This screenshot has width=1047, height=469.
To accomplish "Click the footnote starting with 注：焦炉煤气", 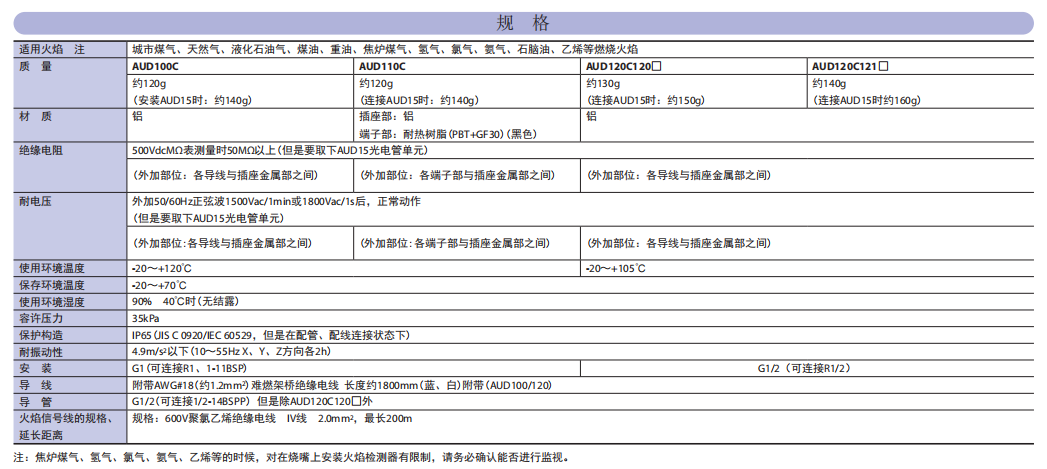I will (x=301, y=457).
